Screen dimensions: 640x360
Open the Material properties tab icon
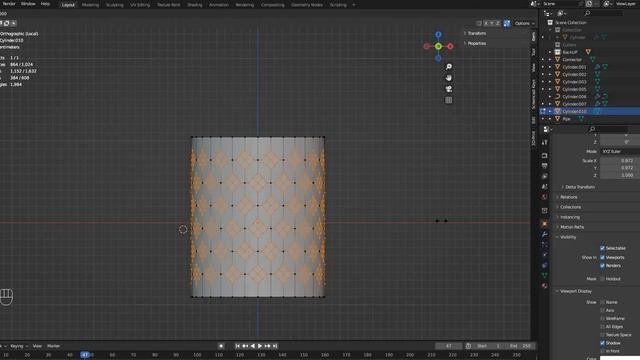(544, 286)
